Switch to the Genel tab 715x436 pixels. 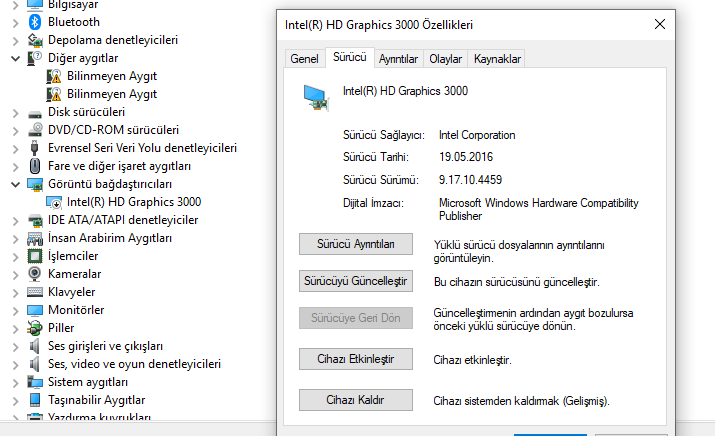pyautogui.click(x=304, y=59)
